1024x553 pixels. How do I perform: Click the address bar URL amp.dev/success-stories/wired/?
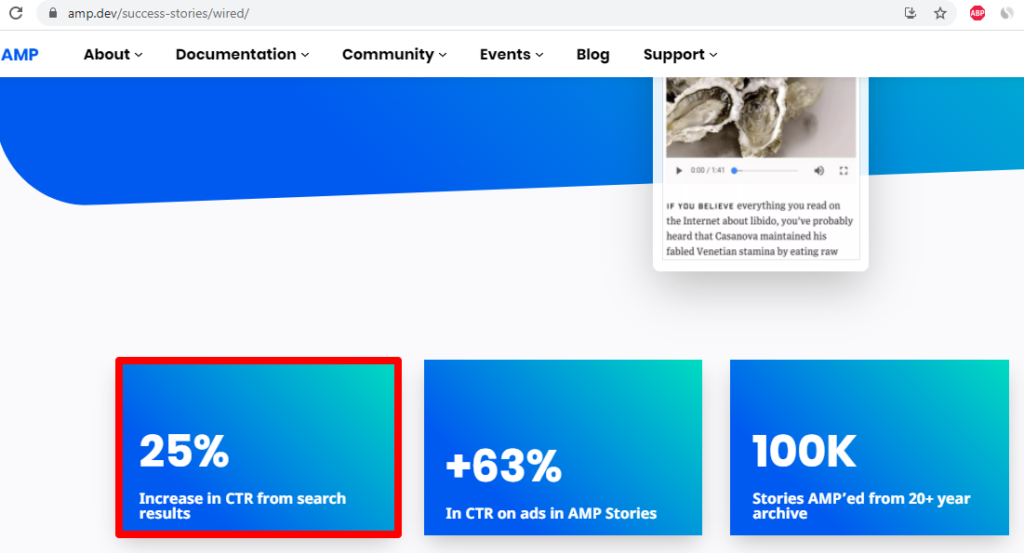pos(158,13)
